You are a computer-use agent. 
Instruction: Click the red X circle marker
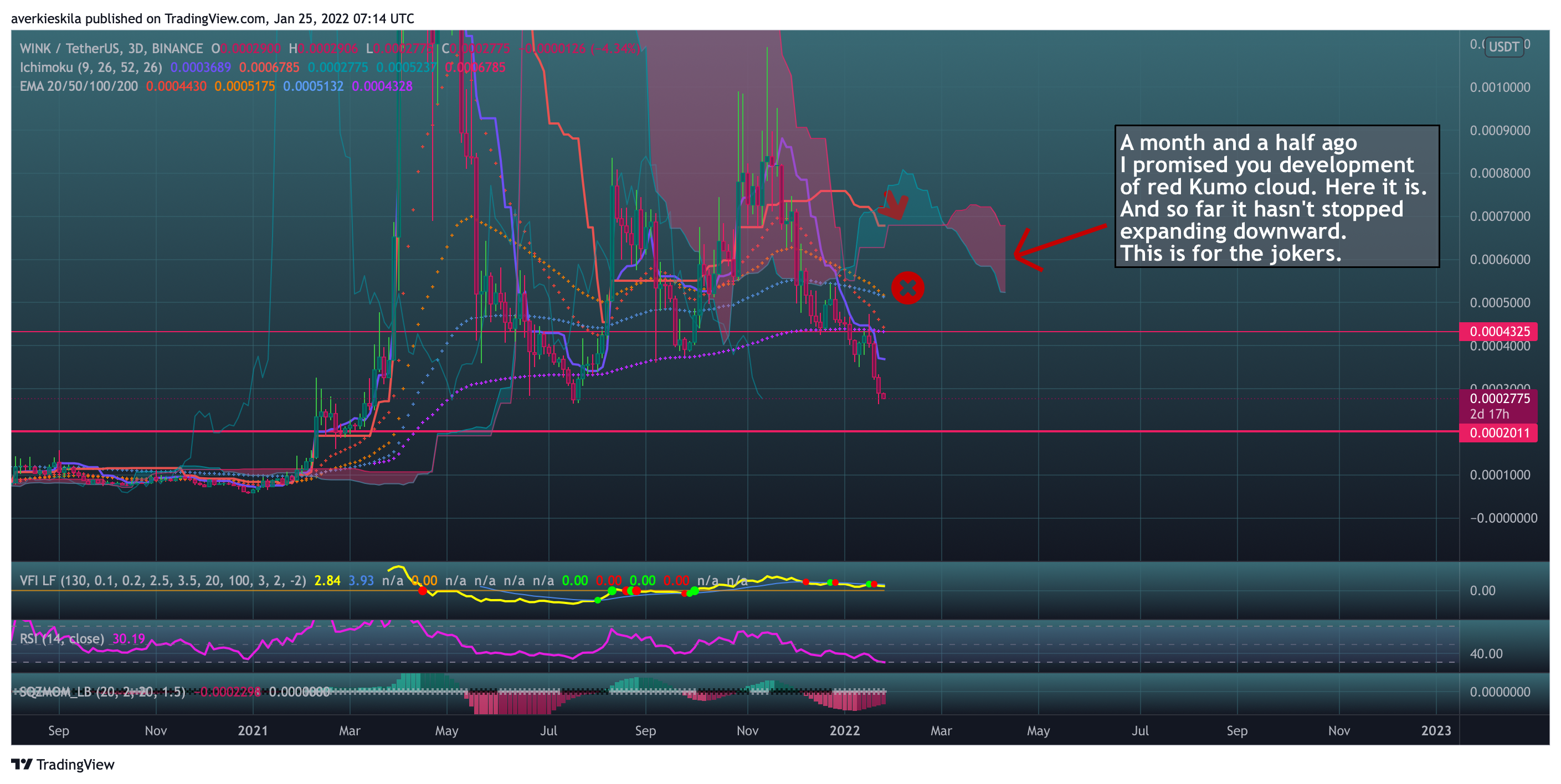click(x=907, y=288)
